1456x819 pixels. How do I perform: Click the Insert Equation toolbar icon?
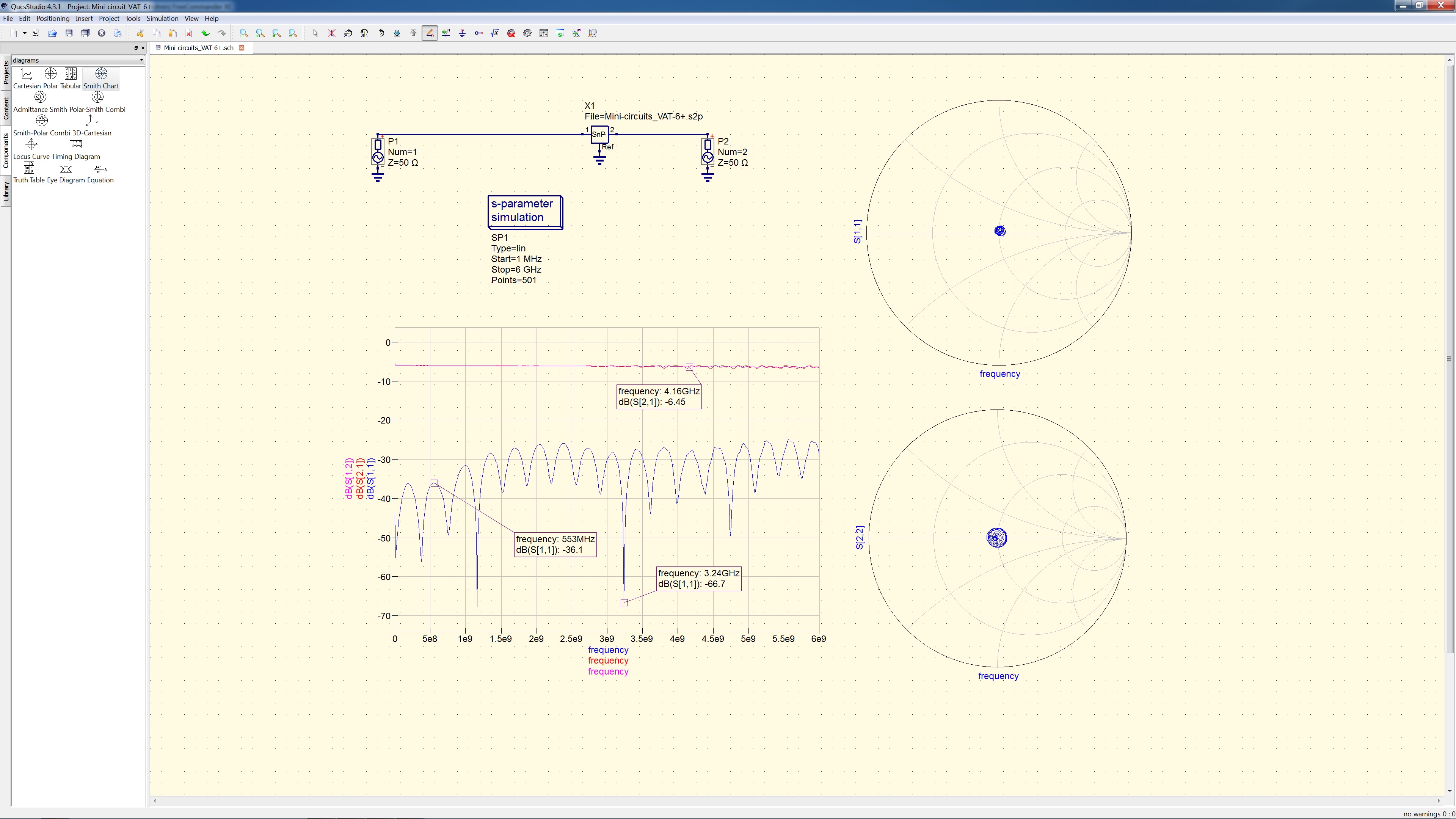[494, 33]
